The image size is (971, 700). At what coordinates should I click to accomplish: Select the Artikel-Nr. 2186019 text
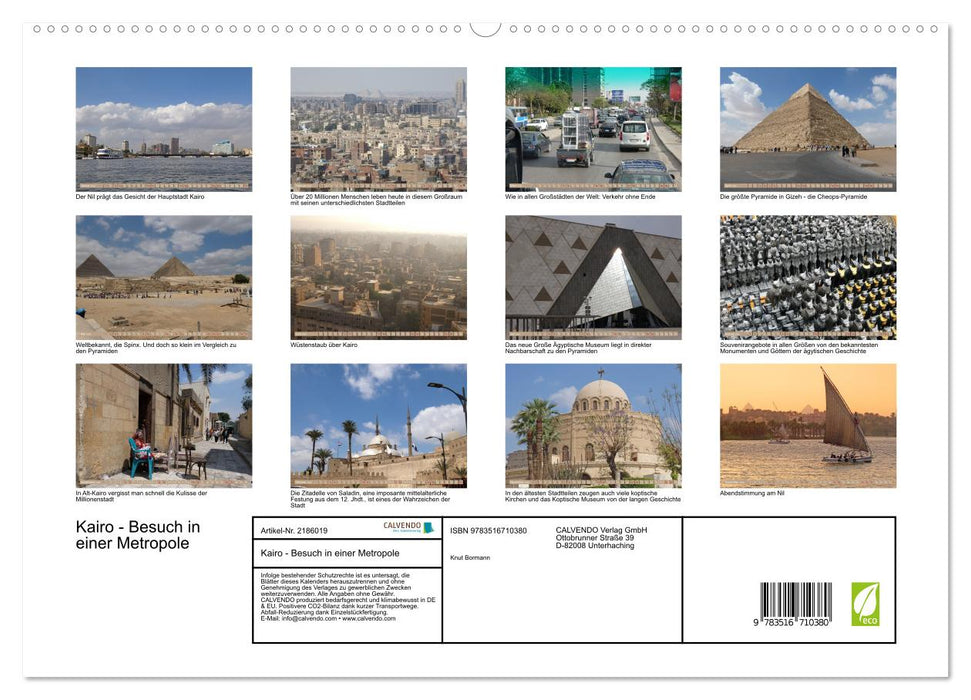pos(295,530)
